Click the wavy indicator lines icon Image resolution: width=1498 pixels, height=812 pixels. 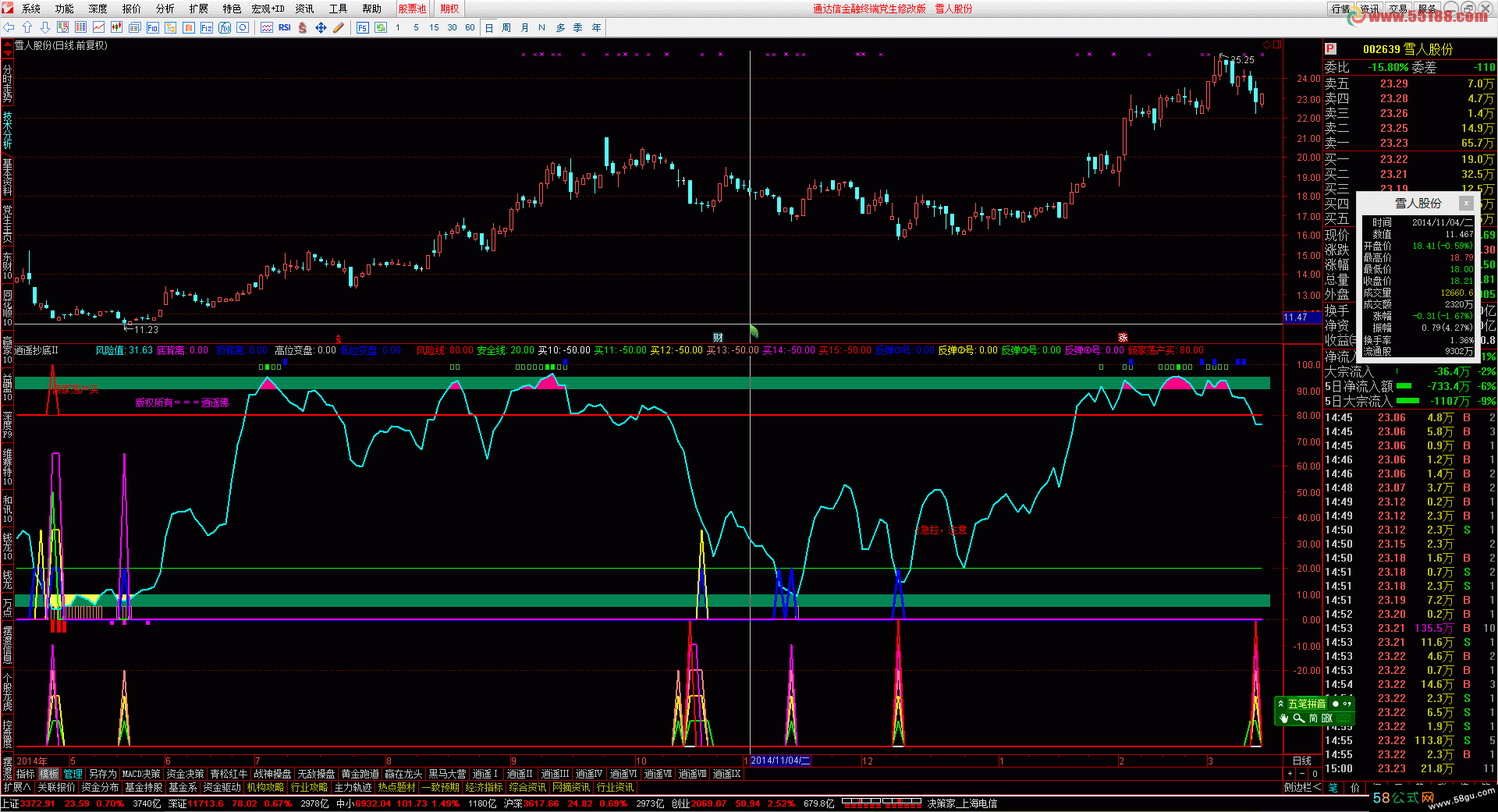coord(267,27)
